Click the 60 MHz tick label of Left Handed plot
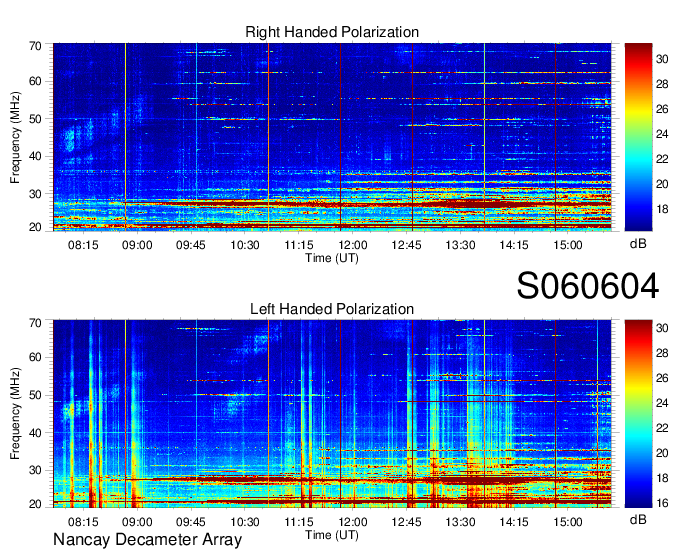 [36, 357]
